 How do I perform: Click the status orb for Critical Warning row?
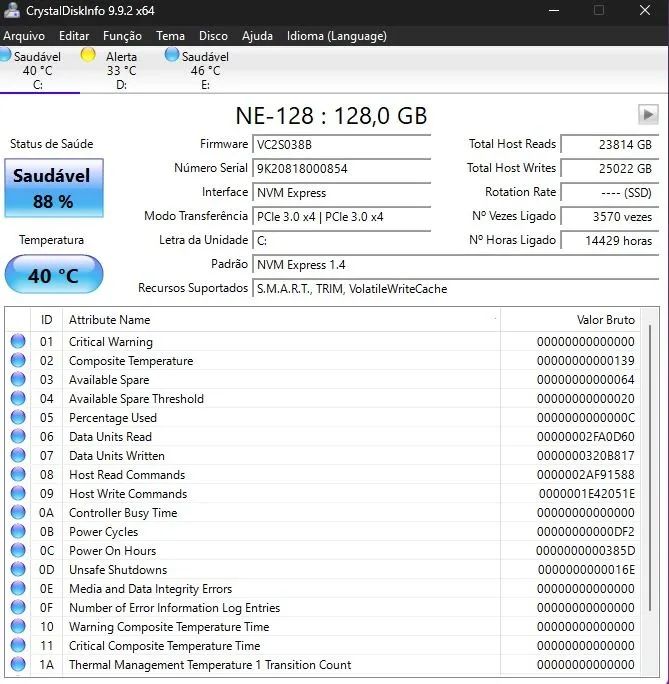pos(18,341)
